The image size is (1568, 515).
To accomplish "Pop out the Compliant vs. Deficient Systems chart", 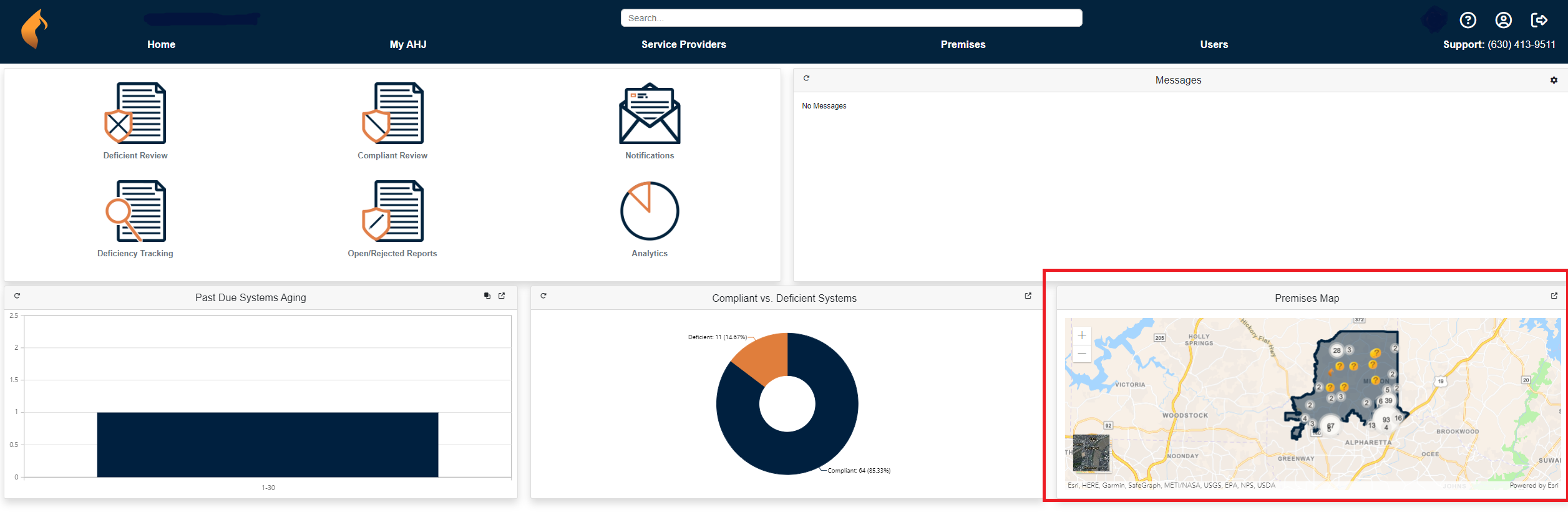I will pos(1028,296).
